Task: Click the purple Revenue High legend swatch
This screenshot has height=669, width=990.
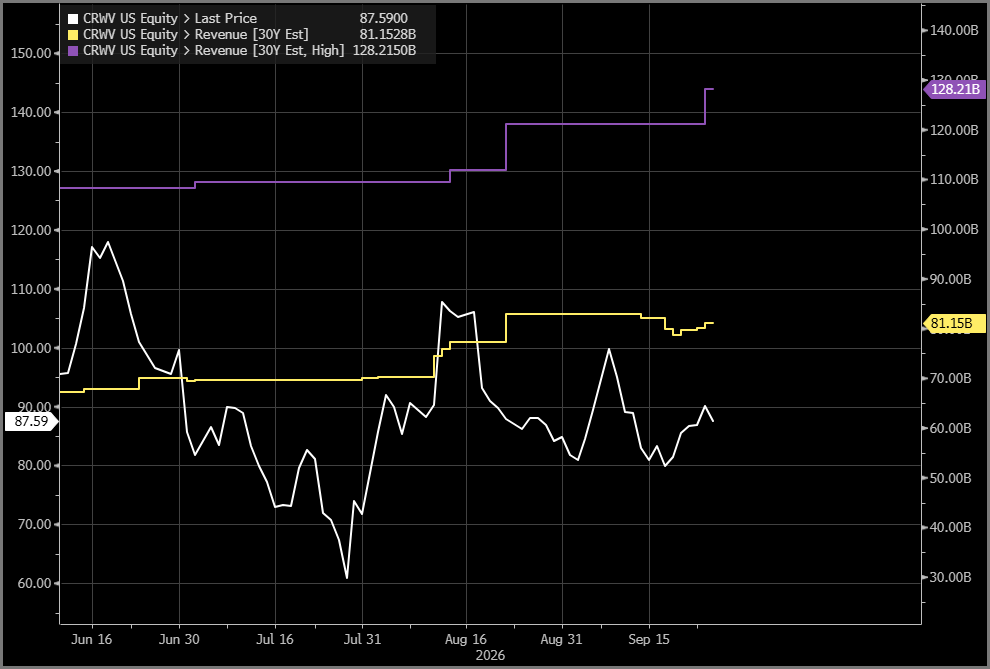Action: coord(73,50)
